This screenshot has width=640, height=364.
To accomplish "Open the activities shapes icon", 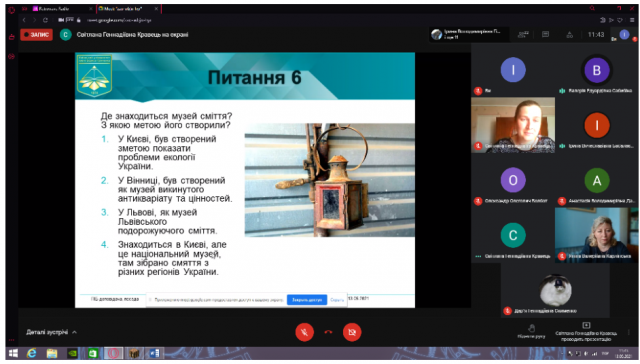I will (569, 35).
